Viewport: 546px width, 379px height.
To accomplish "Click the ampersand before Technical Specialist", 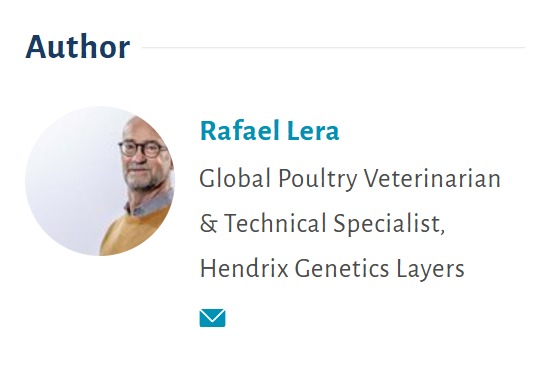I will pos(209,224).
